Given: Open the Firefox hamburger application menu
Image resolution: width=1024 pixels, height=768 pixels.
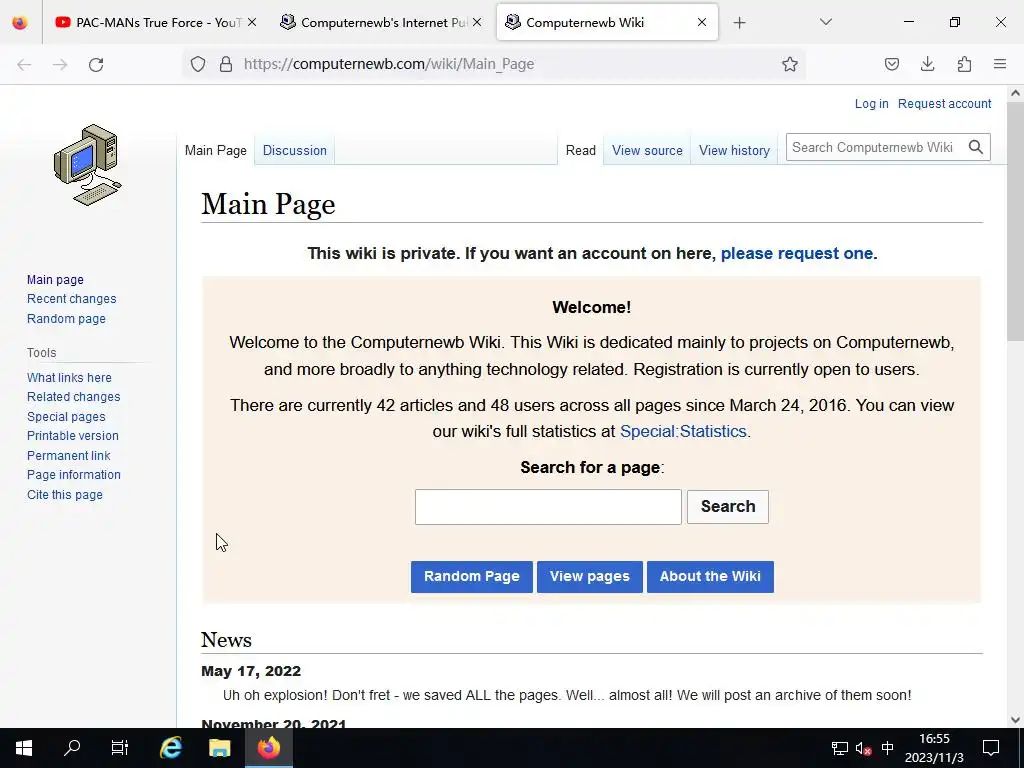Looking at the screenshot, I should (1000, 64).
